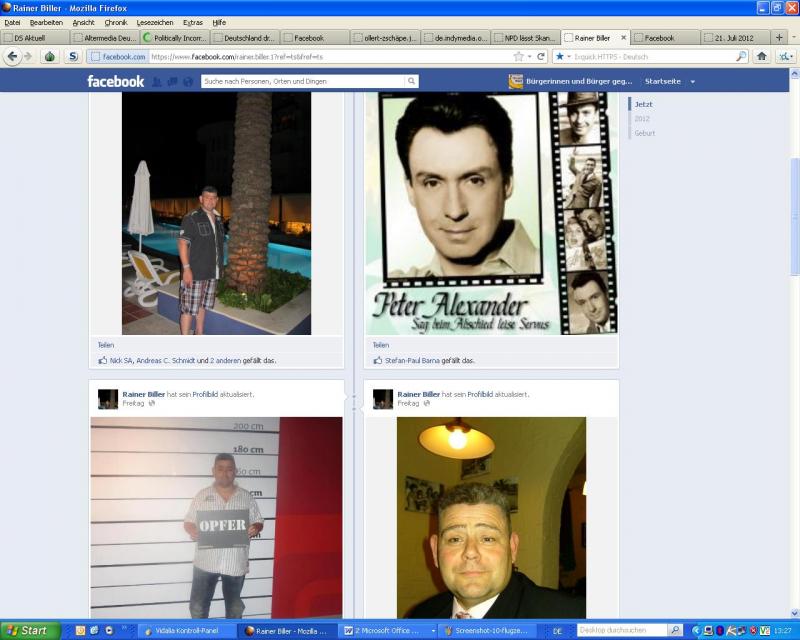Switch to the DS Aktuell tab
The image size is (800, 640).
(35, 38)
